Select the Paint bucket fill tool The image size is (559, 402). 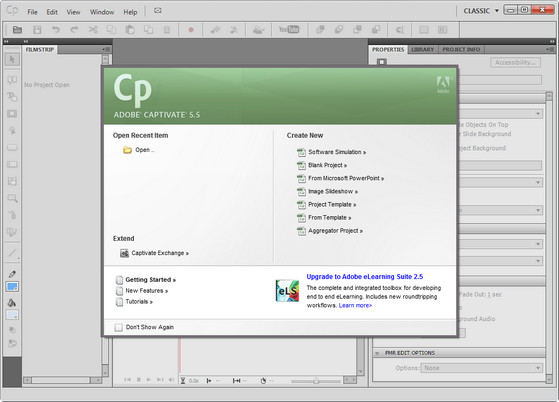coord(12,303)
